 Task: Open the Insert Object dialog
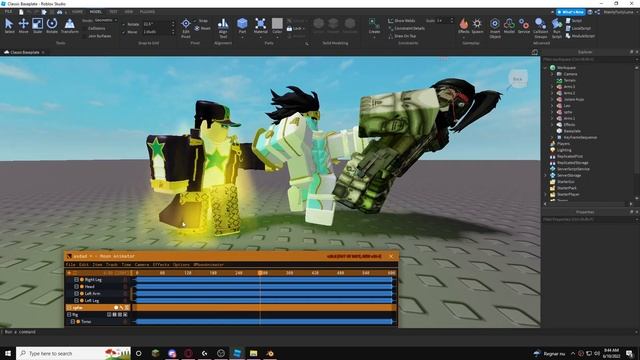click(495, 27)
